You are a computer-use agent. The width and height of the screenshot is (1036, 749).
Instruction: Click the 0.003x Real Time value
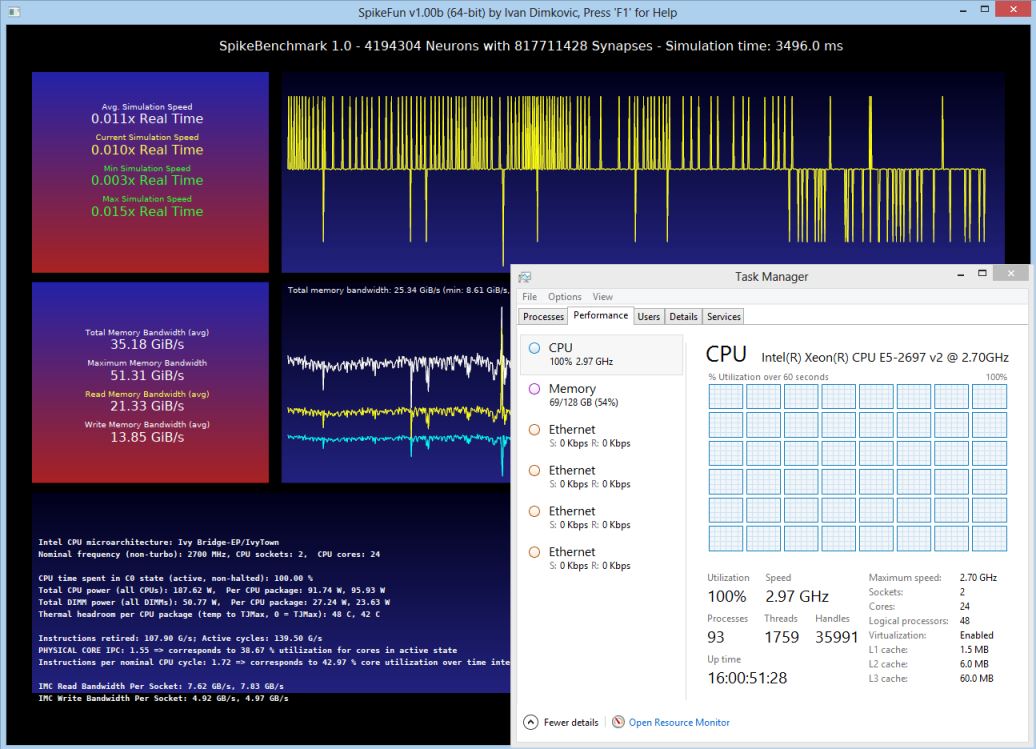point(147,180)
